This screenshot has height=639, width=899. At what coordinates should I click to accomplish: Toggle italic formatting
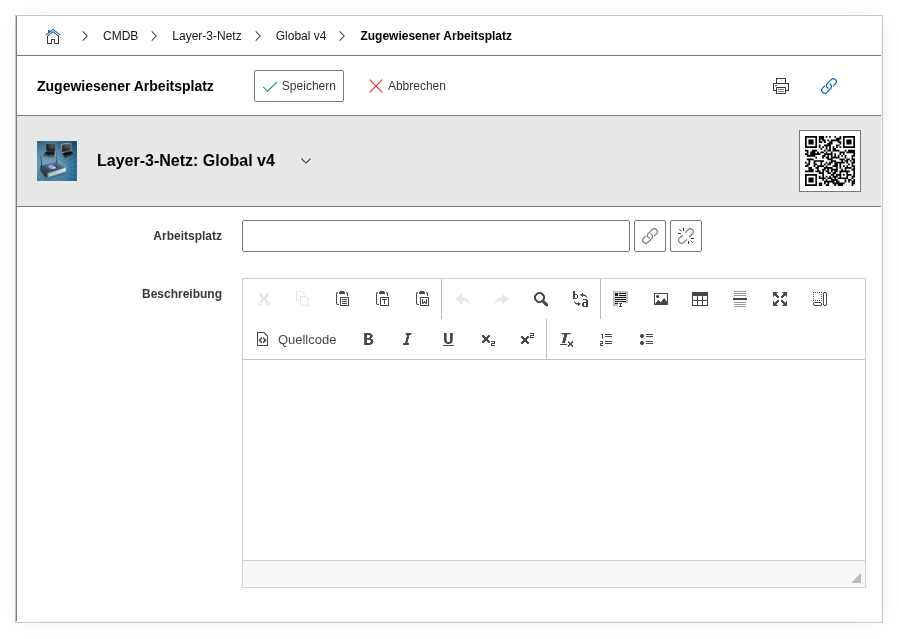[407, 339]
